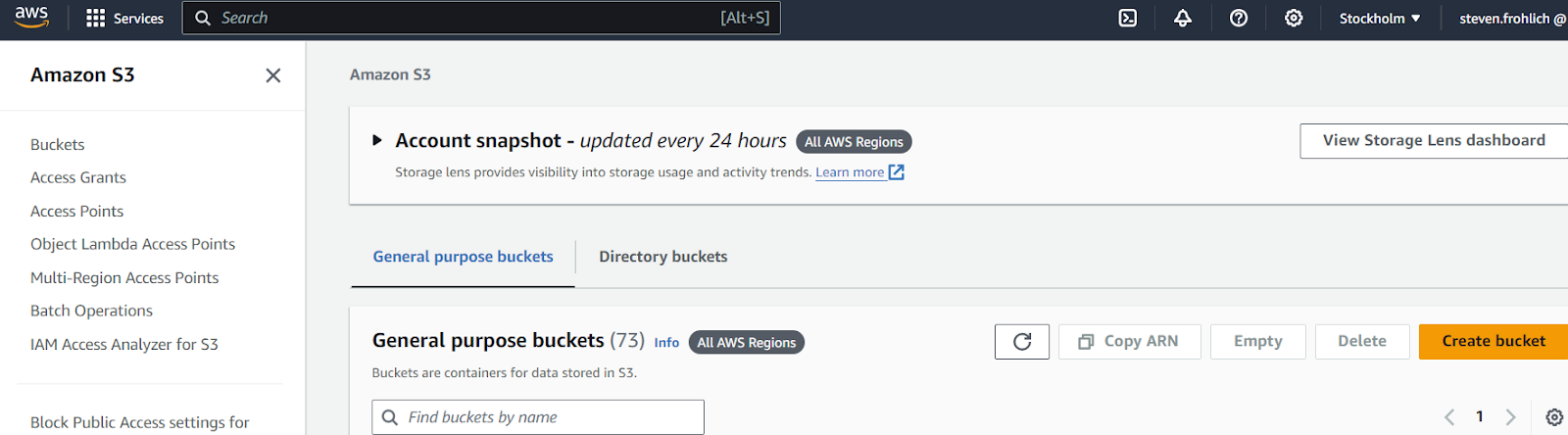Open the Stockholm region dropdown
1568x435 pixels.
tap(1380, 18)
